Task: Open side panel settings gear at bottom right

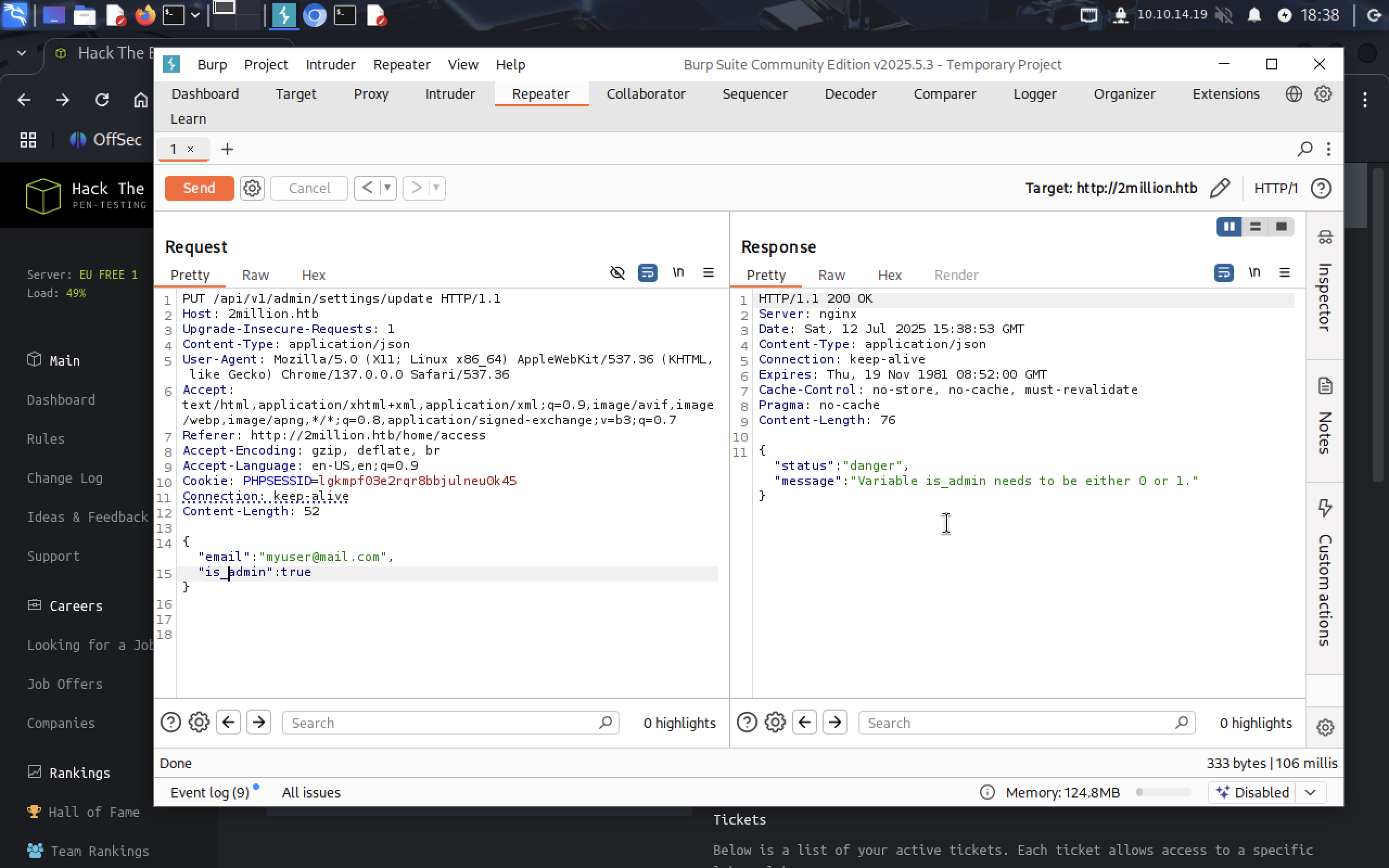Action: tap(1325, 727)
